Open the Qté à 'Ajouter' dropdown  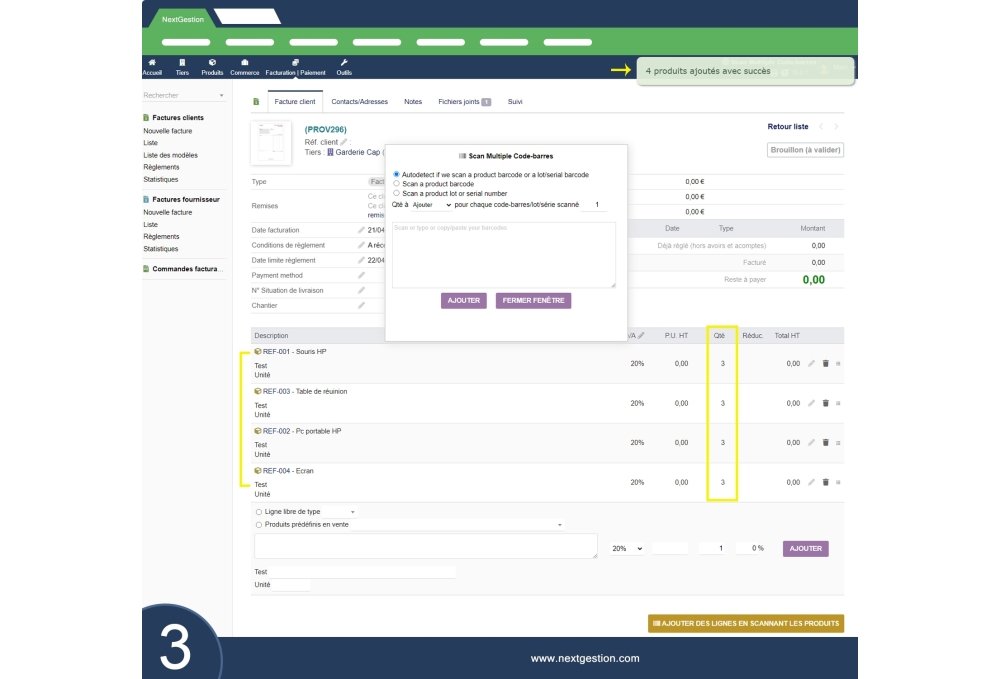[x=432, y=205]
